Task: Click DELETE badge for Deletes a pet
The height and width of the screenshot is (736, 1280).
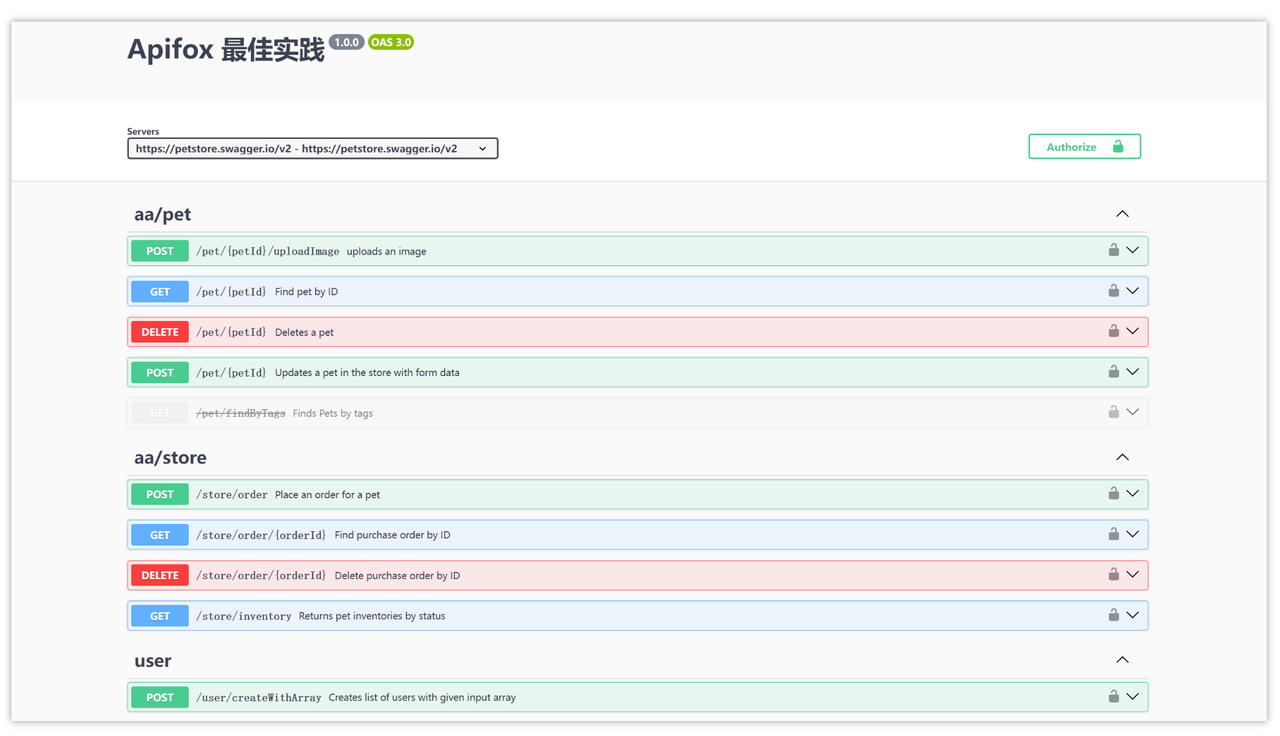Action: 160,332
